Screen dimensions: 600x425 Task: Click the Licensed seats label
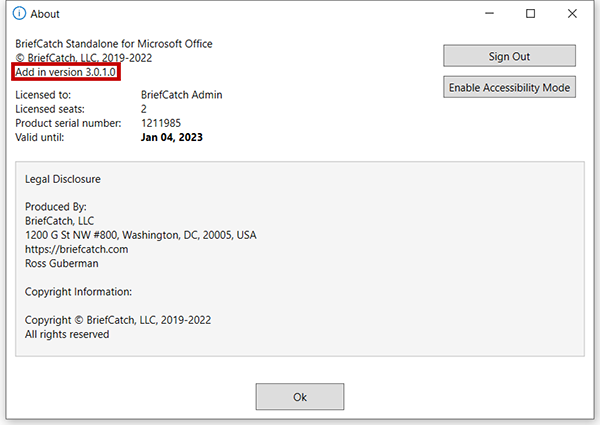[x=52, y=109]
